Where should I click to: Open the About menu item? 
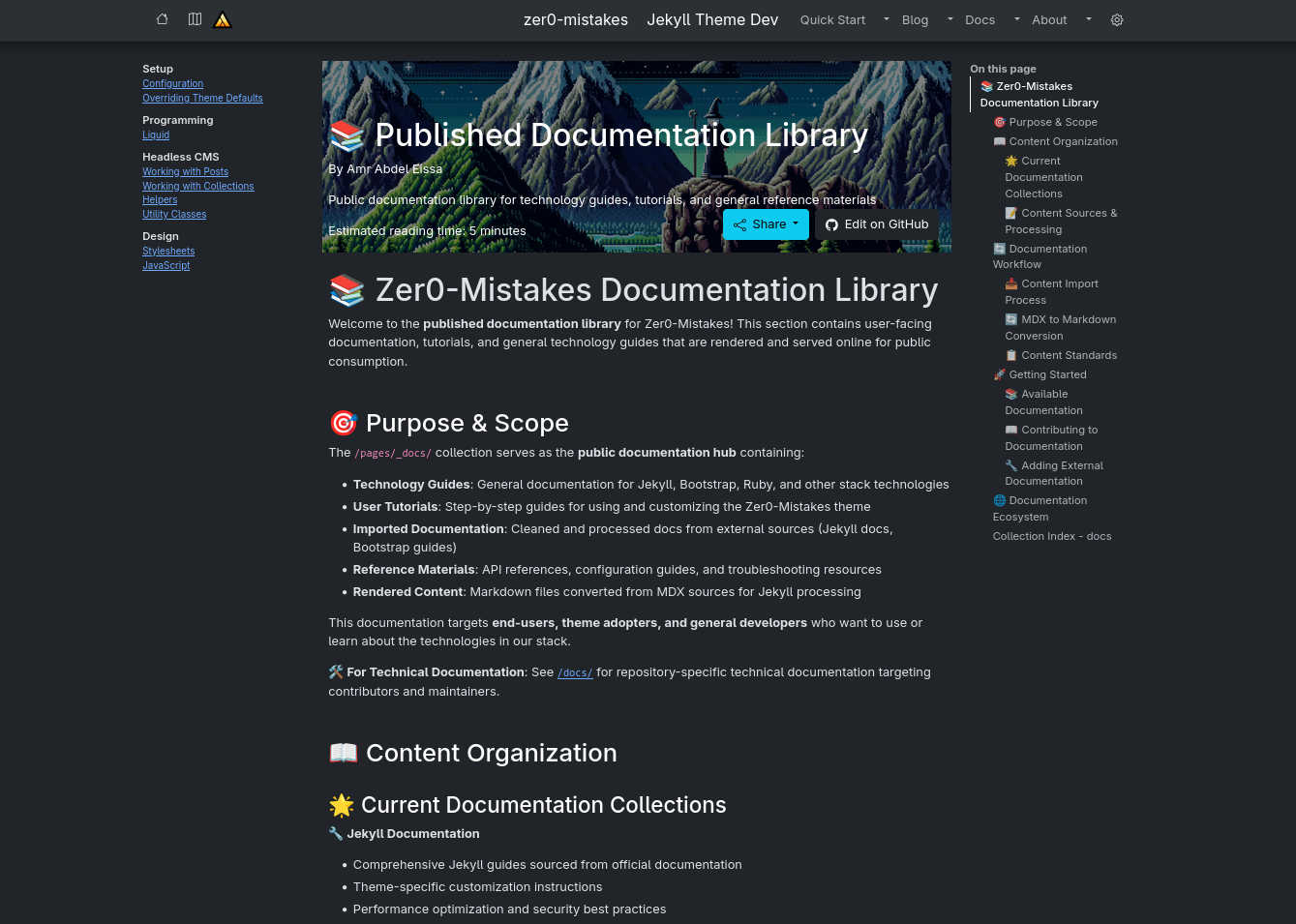tap(1049, 20)
